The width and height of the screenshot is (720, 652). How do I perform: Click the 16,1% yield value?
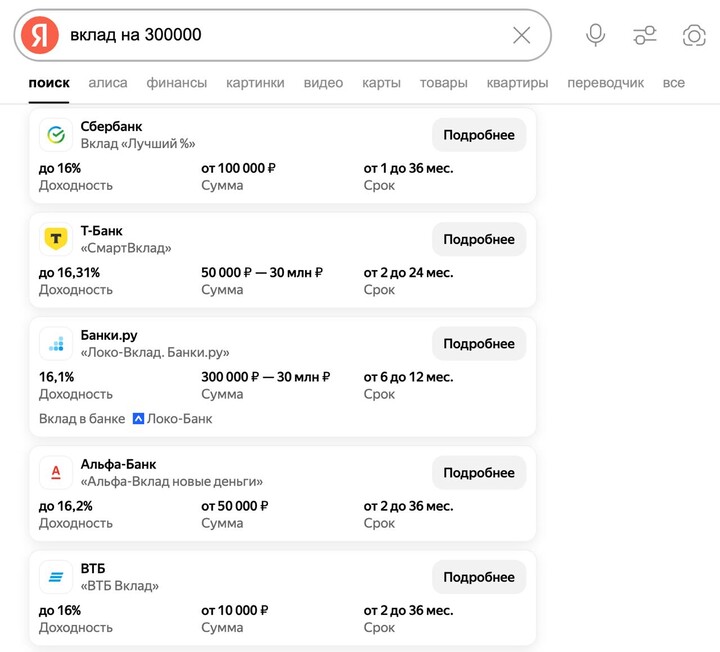click(x=56, y=377)
